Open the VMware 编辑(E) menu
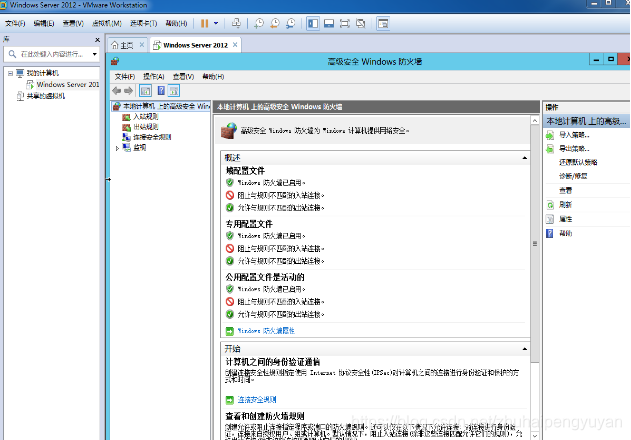The width and height of the screenshot is (631, 440). coord(43,23)
